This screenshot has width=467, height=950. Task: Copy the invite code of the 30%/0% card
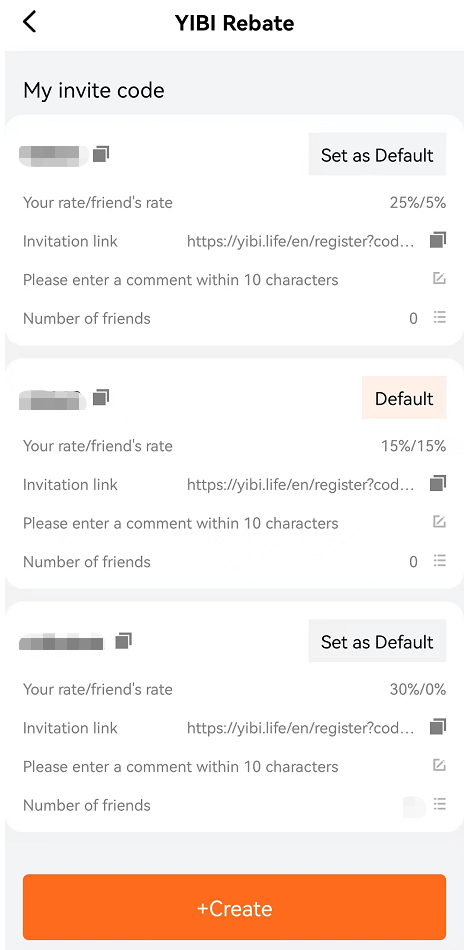tap(124, 640)
